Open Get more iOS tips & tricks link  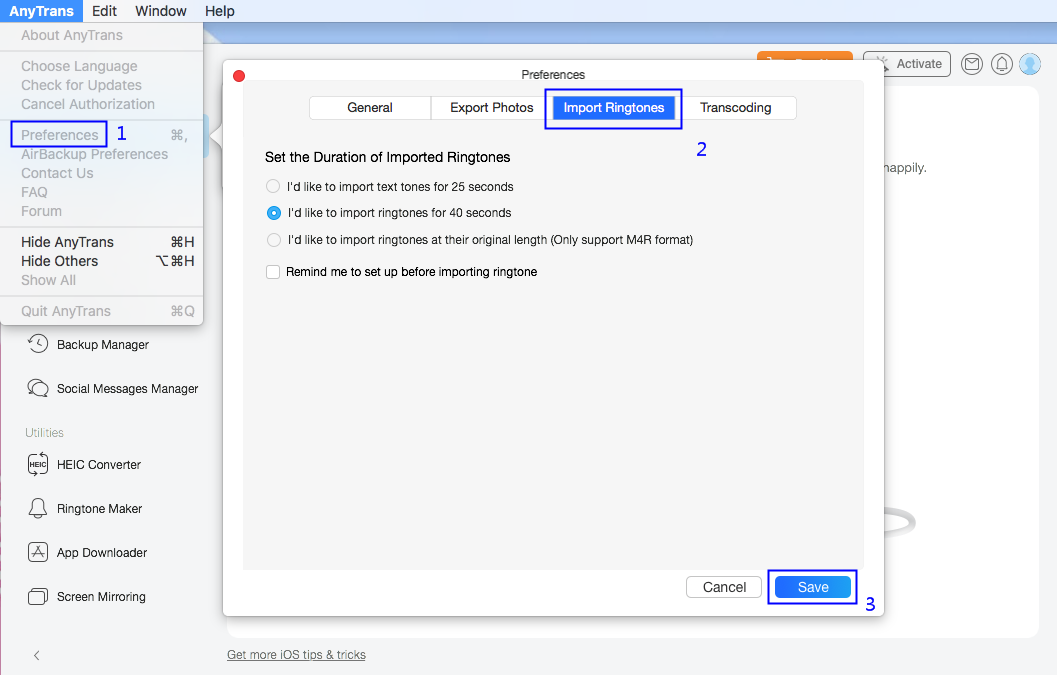coord(296,655)
